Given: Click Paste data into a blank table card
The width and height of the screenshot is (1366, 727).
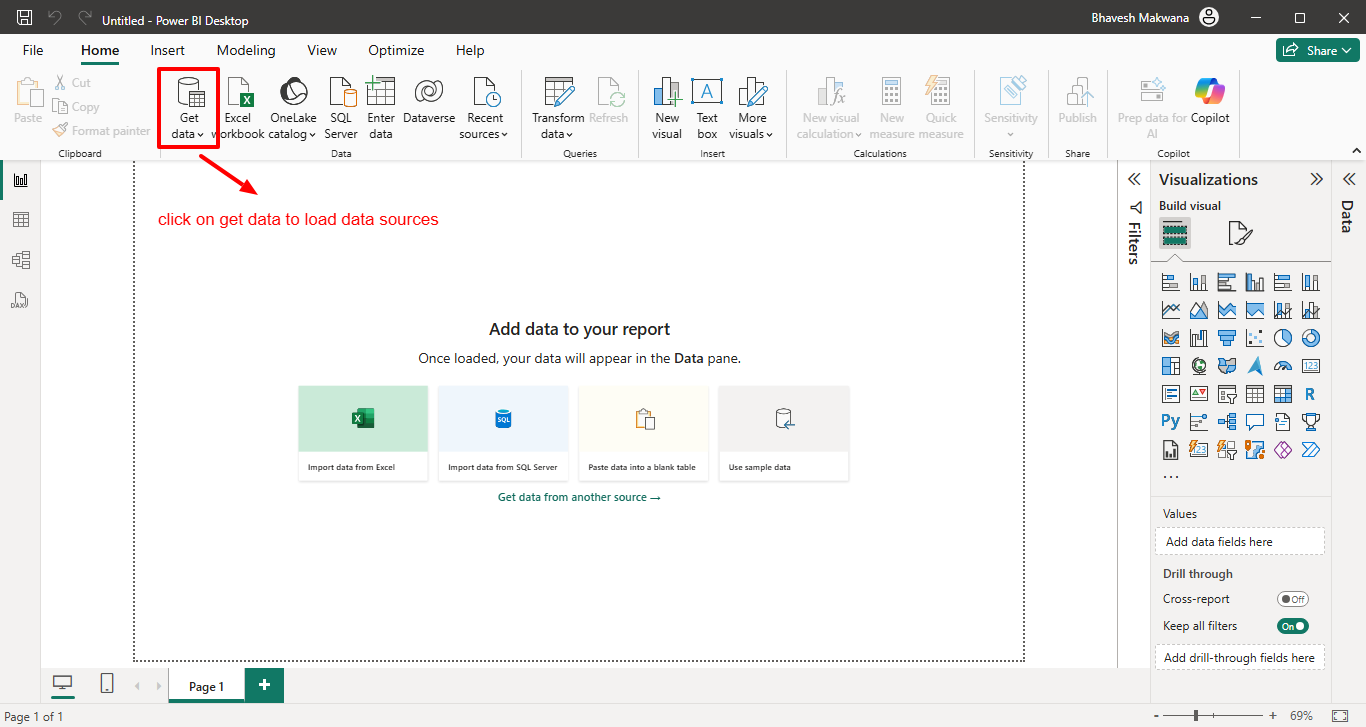Looking at the screenshot, I should [643, 433].
